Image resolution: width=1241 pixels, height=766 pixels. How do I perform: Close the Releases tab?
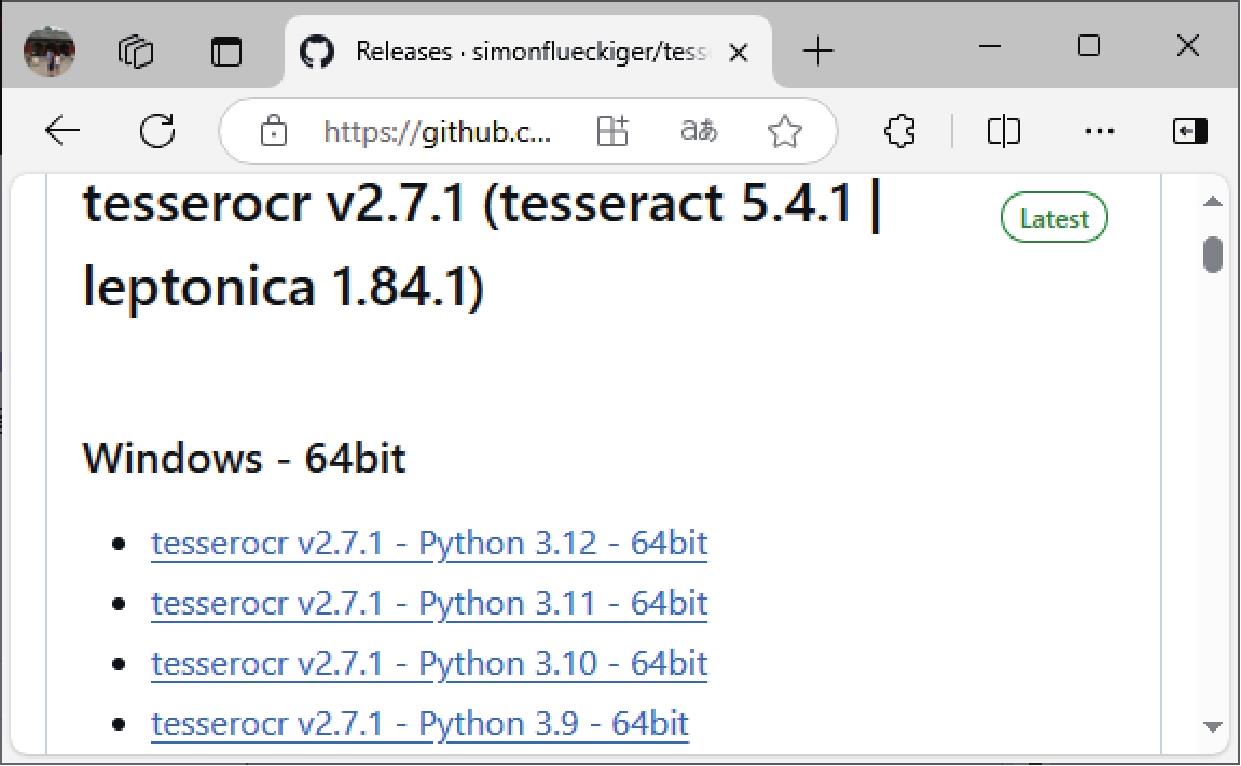point(738,52)
